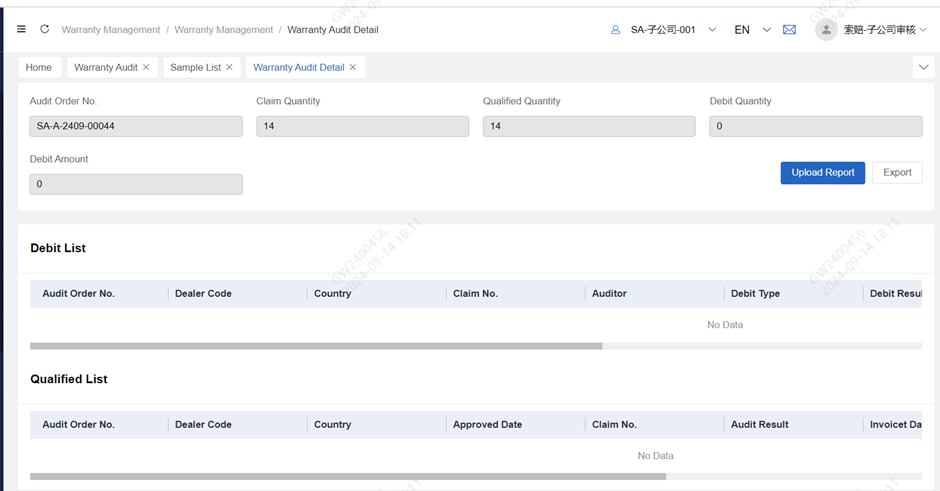Click Qualified List Audit Order No. header

click(79, 424)
